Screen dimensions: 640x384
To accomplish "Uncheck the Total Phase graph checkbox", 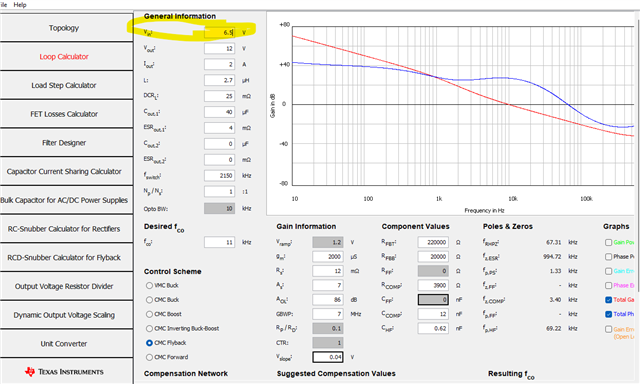I will 609,314.
